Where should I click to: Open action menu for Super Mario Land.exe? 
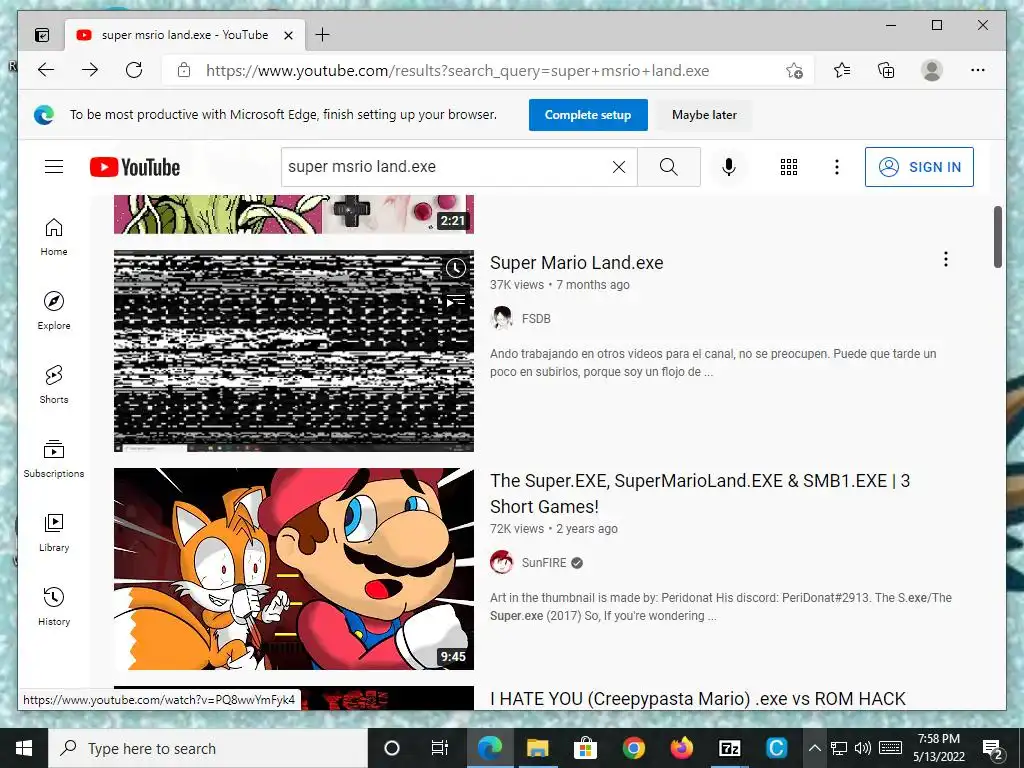(946, 259)
